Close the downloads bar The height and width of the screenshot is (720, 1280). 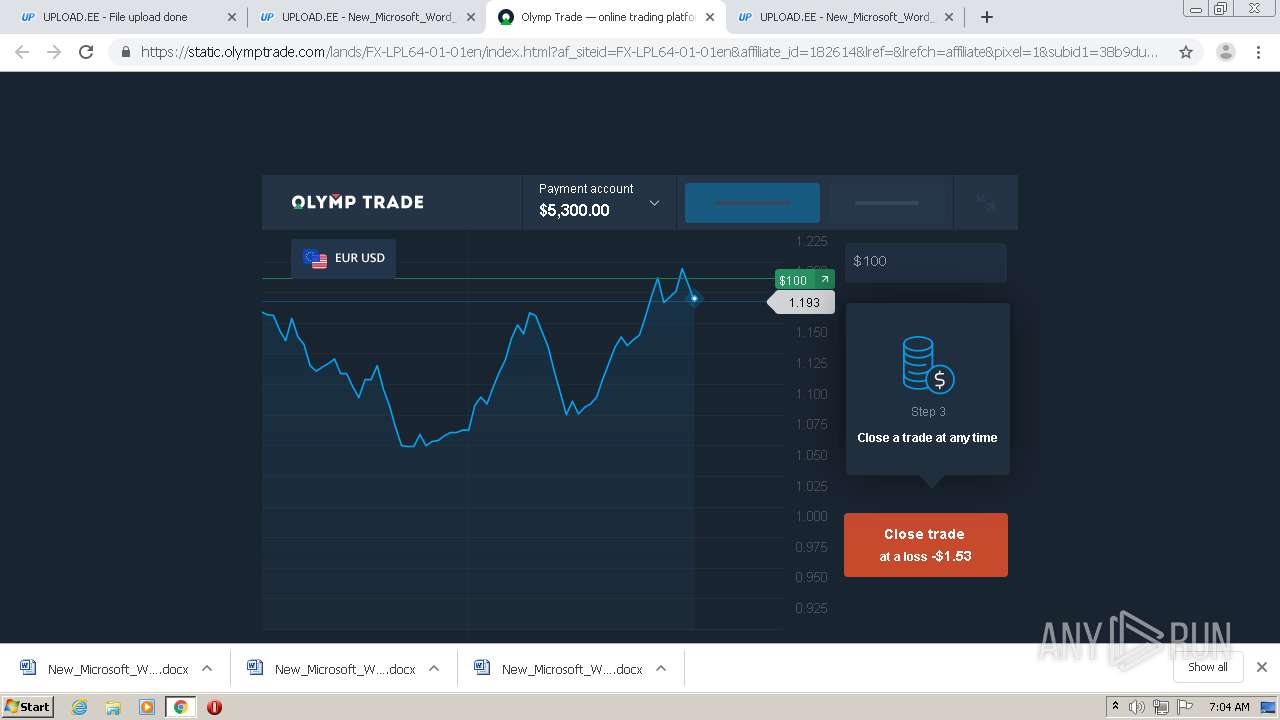[x=1261, y=667]
